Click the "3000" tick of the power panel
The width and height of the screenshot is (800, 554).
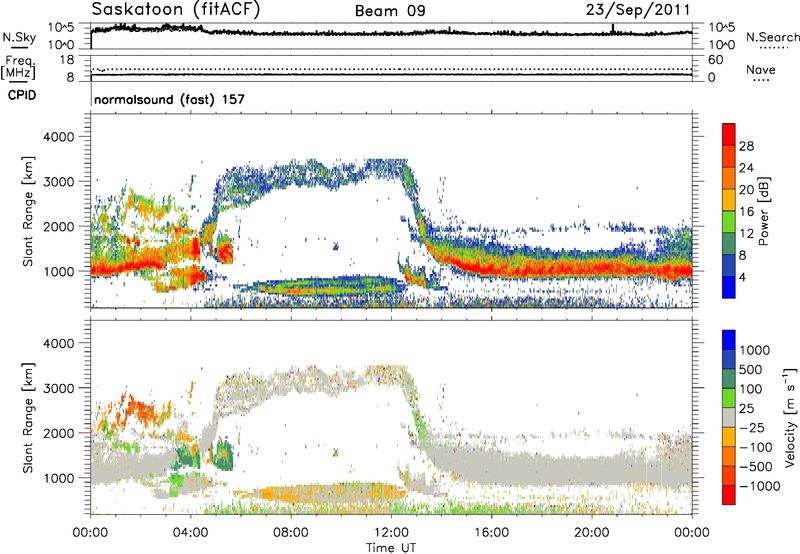pyautogui.click(x=58, y=182)
